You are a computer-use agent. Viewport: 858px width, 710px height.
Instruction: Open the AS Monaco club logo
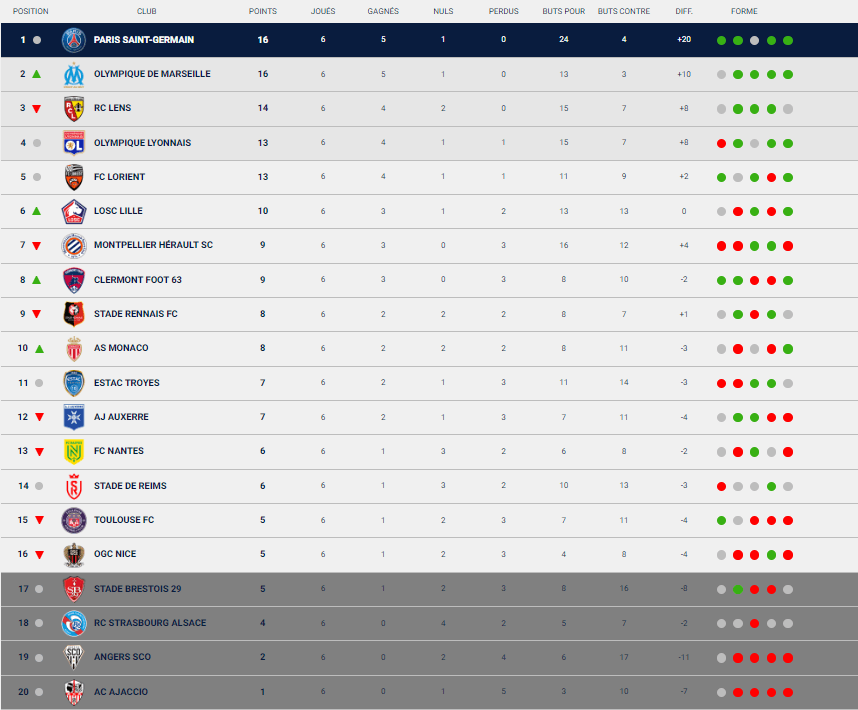click(x=73, y=348)
